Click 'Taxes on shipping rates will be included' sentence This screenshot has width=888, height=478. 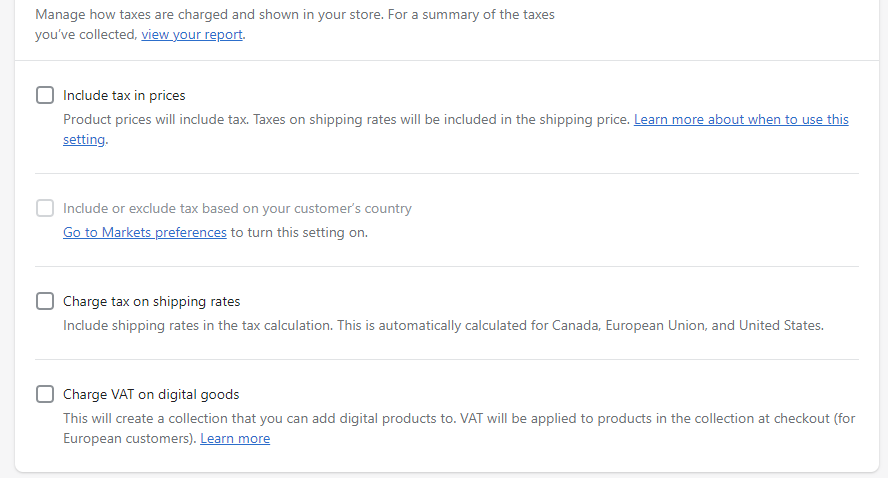440,119
